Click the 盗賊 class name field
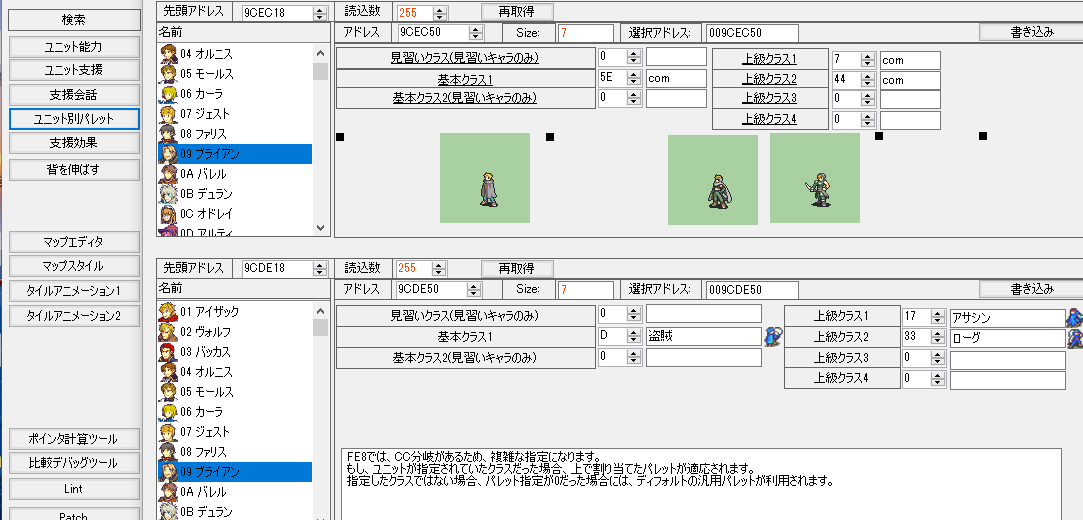The image size is (1083, 520). click(x=704, y=337)
